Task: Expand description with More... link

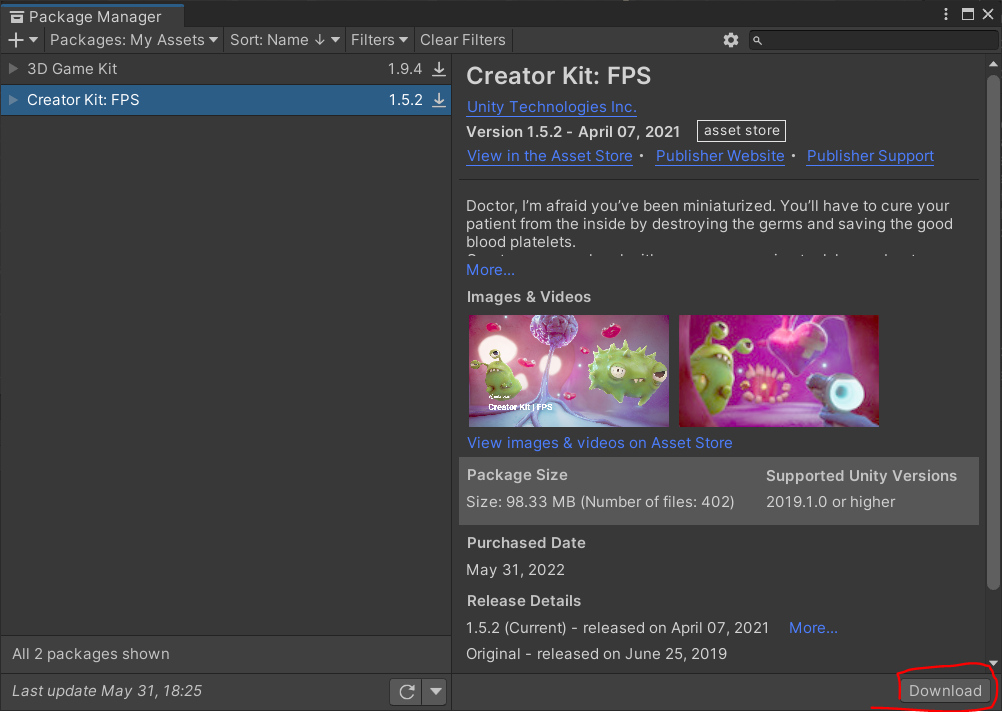Action: [x=490, y=270]
